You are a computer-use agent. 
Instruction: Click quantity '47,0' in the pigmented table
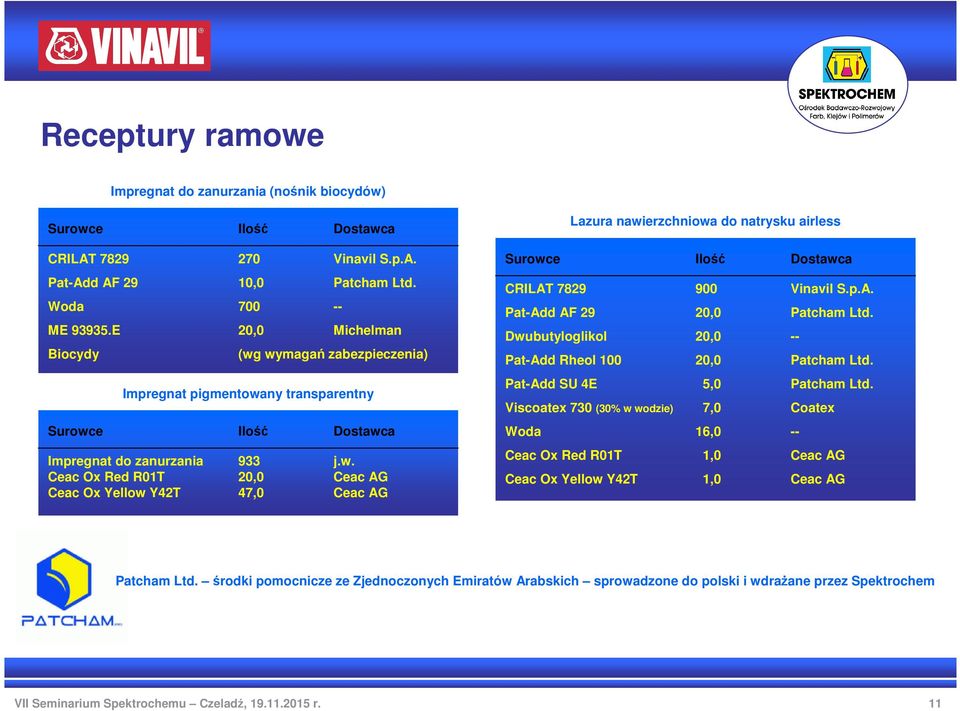251,492
